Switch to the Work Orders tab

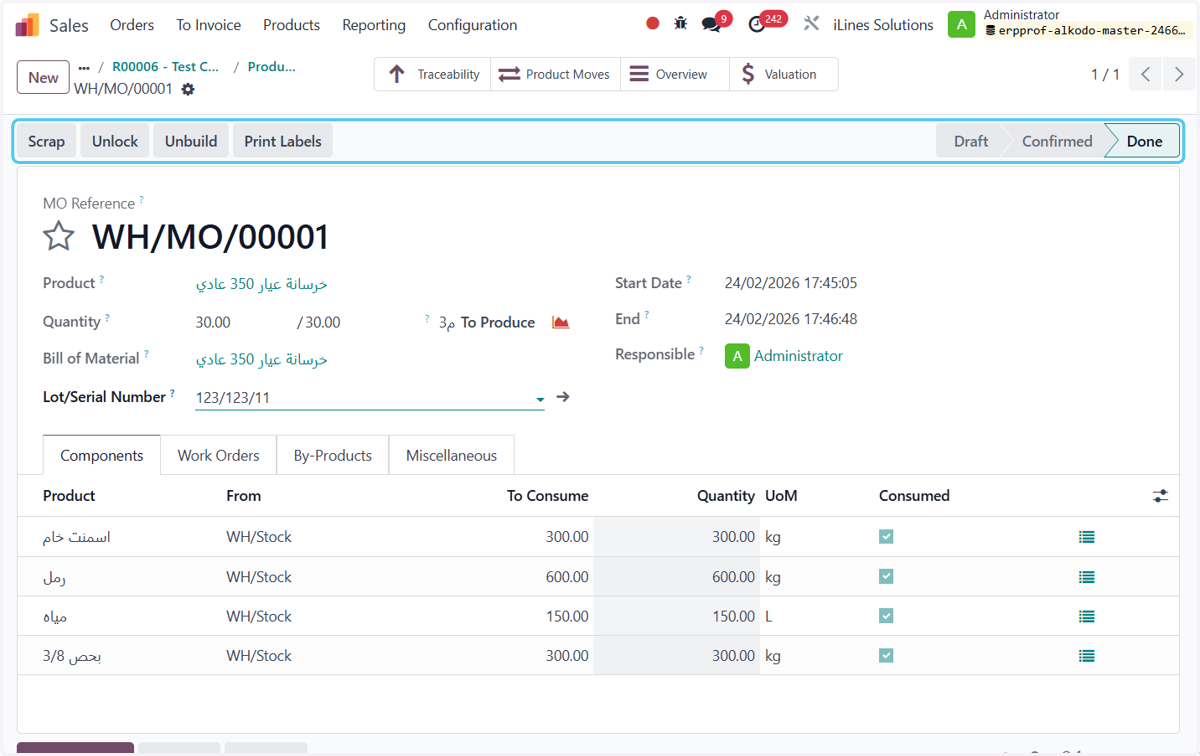pos(218,455)
